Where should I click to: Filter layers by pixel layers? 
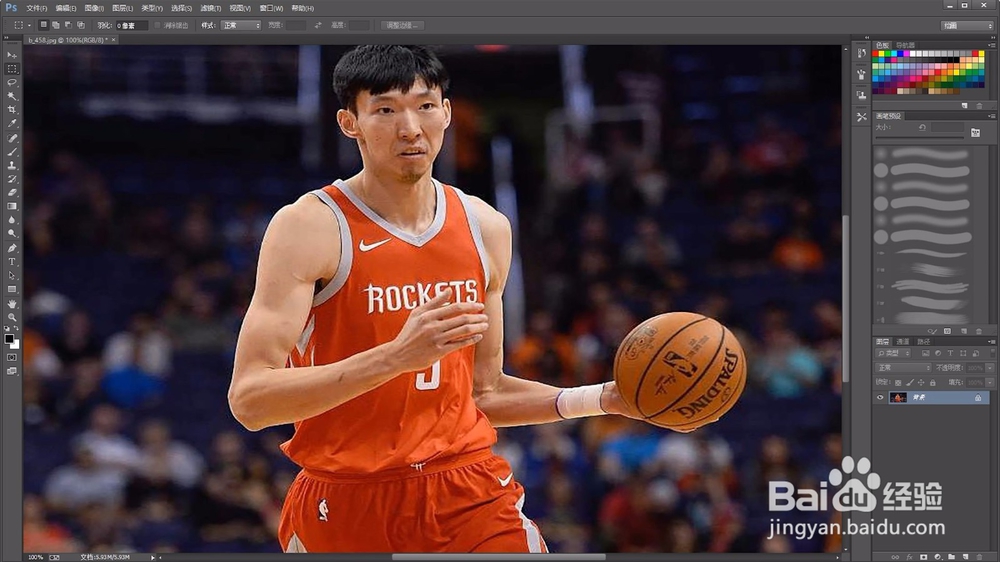click(925, 353)
